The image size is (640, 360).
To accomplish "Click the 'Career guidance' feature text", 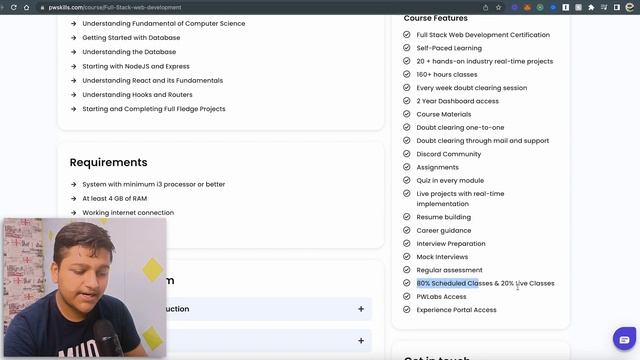I will point(444,230).
